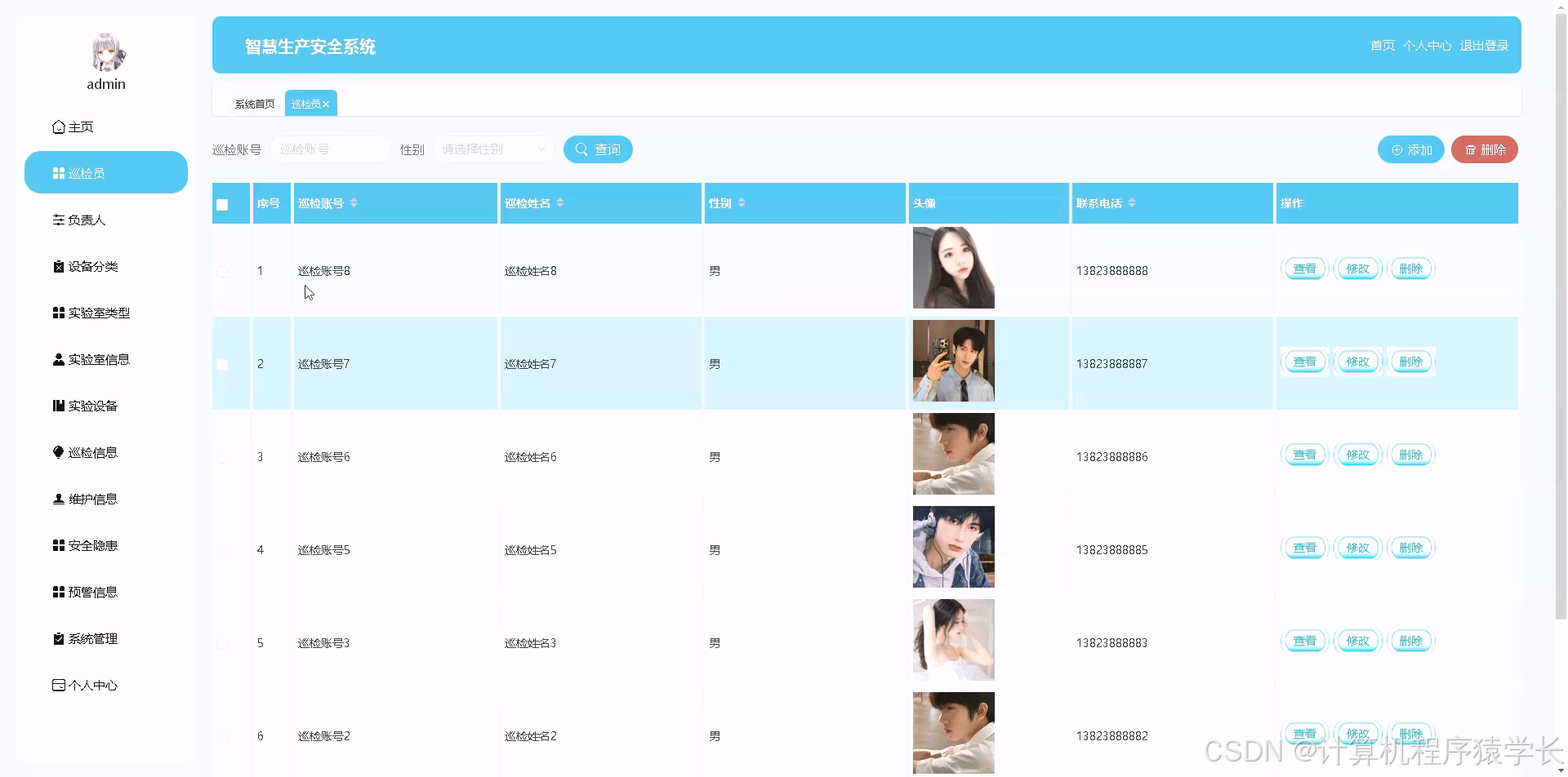
Task: Check the row 巡检账号8 checkbox
Action: click(x=222, y=271)
